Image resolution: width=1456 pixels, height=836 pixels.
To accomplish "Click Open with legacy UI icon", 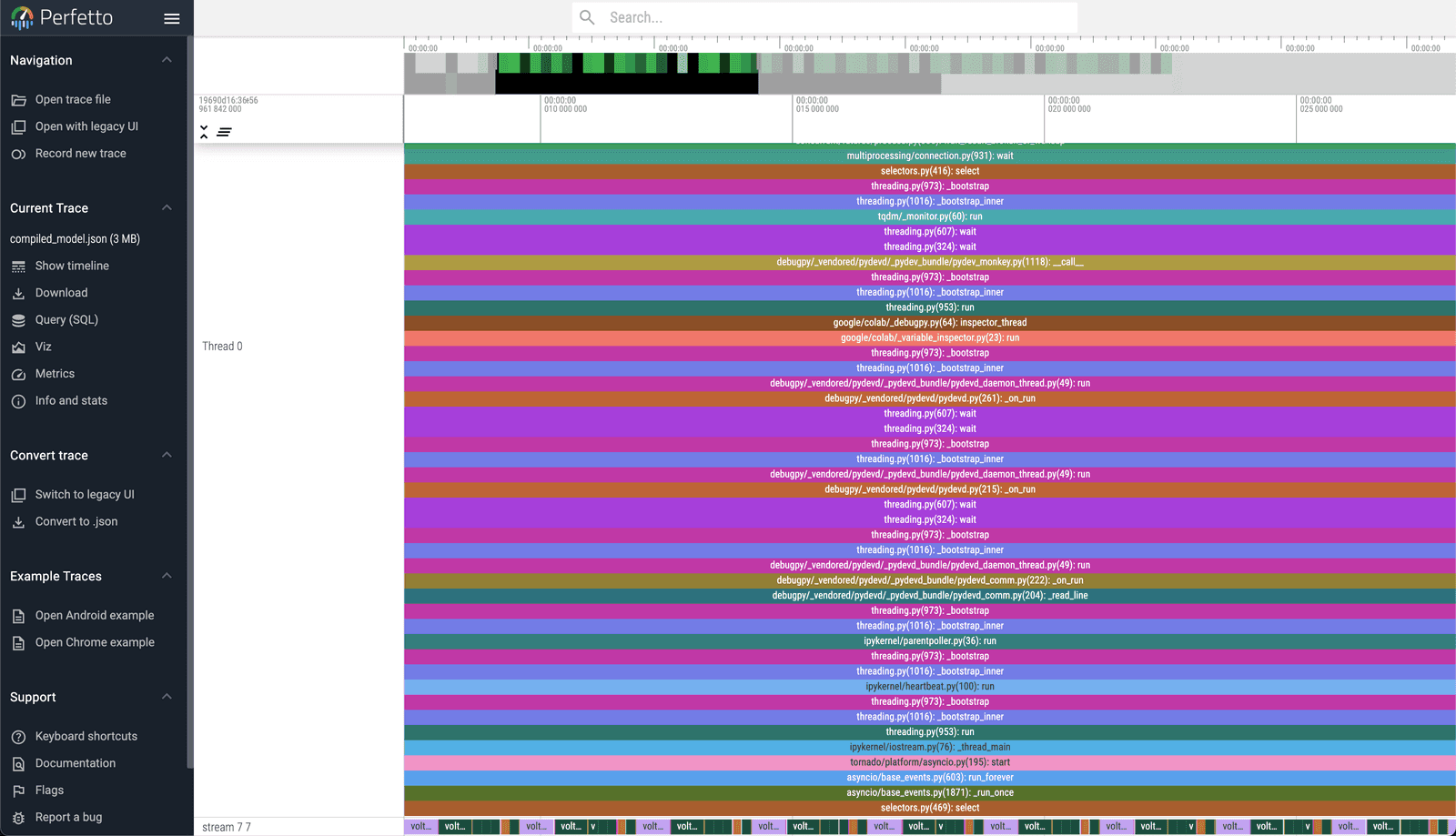I will (18, 127).
